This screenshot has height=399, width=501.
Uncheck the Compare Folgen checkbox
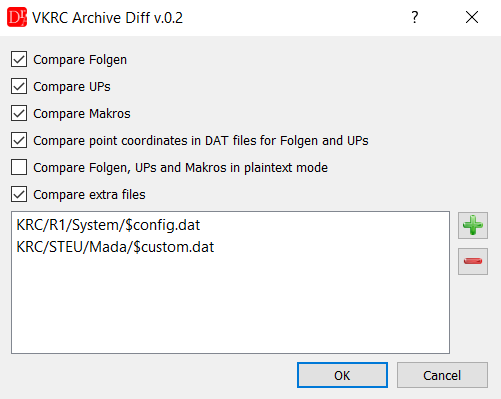click(19, 59)
